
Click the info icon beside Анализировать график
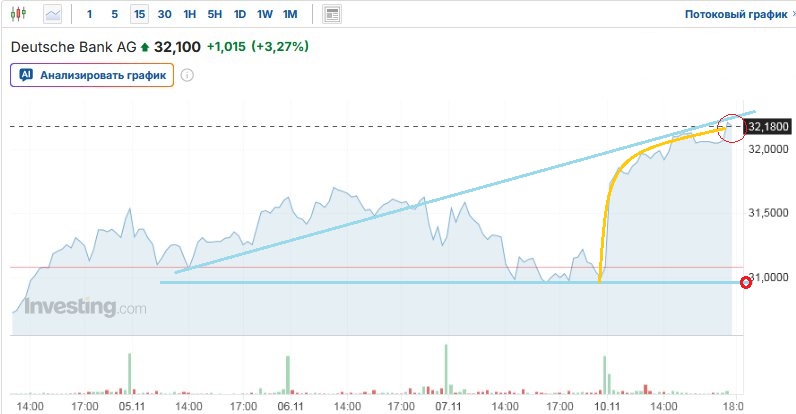(x=187, y=75)
